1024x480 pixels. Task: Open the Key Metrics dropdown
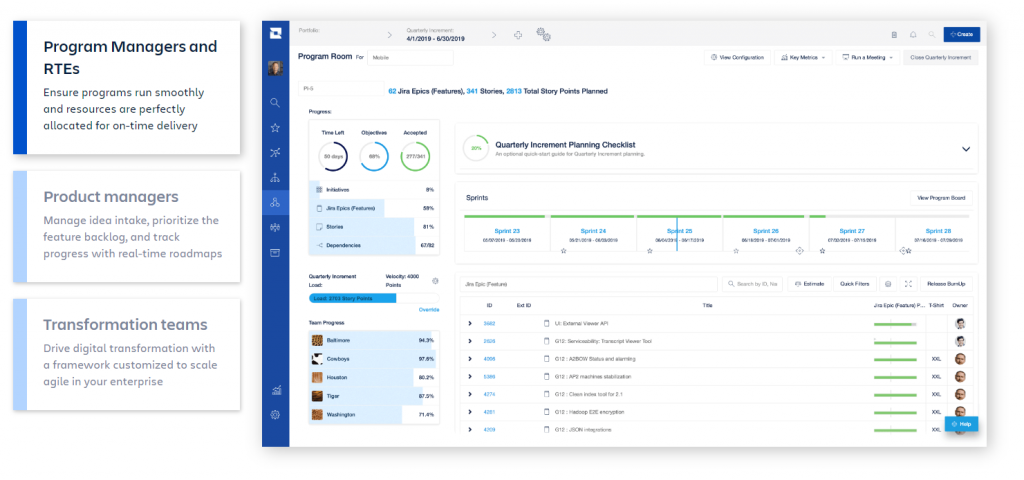(x=803, y=58)
